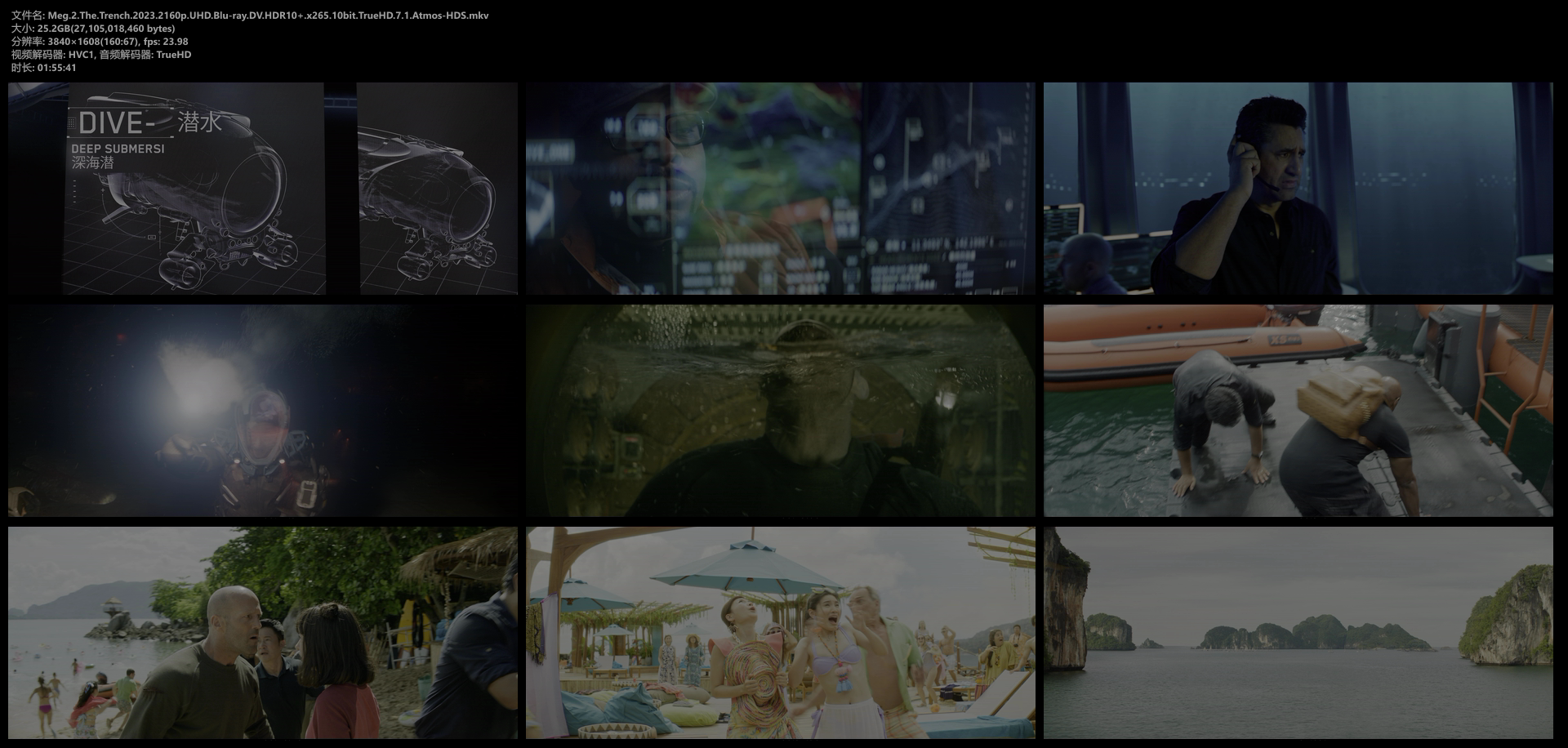Click the submersible wireframe DIVE thumbnail
Image resolution: width=1568 pixels, height=748 pixels.
(262, 188)
